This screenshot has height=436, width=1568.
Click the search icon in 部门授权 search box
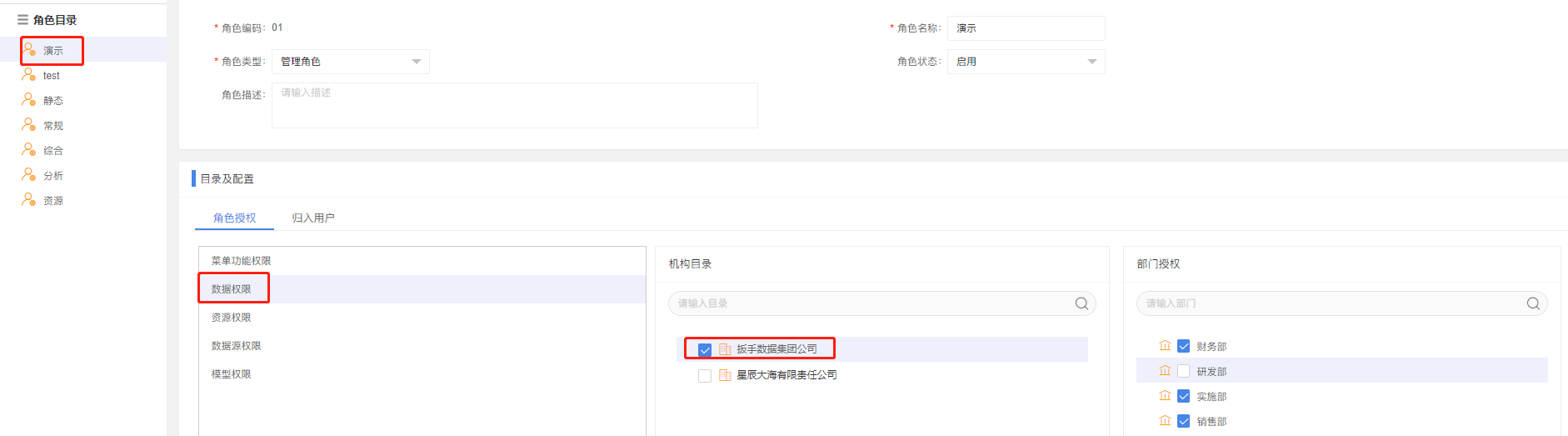(x=1533, y=303)
